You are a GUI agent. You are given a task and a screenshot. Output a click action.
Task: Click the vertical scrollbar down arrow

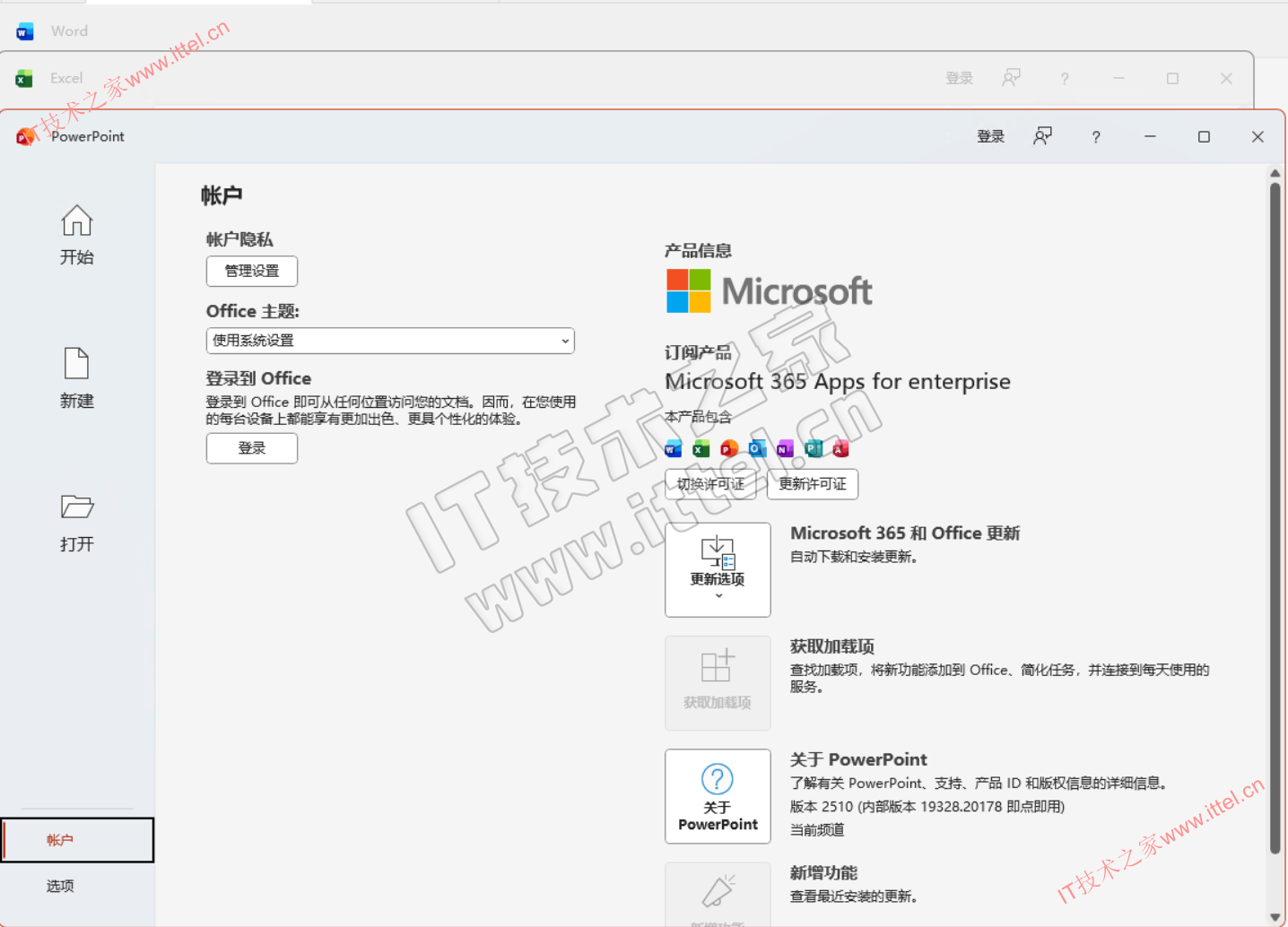pos(1275,917)
